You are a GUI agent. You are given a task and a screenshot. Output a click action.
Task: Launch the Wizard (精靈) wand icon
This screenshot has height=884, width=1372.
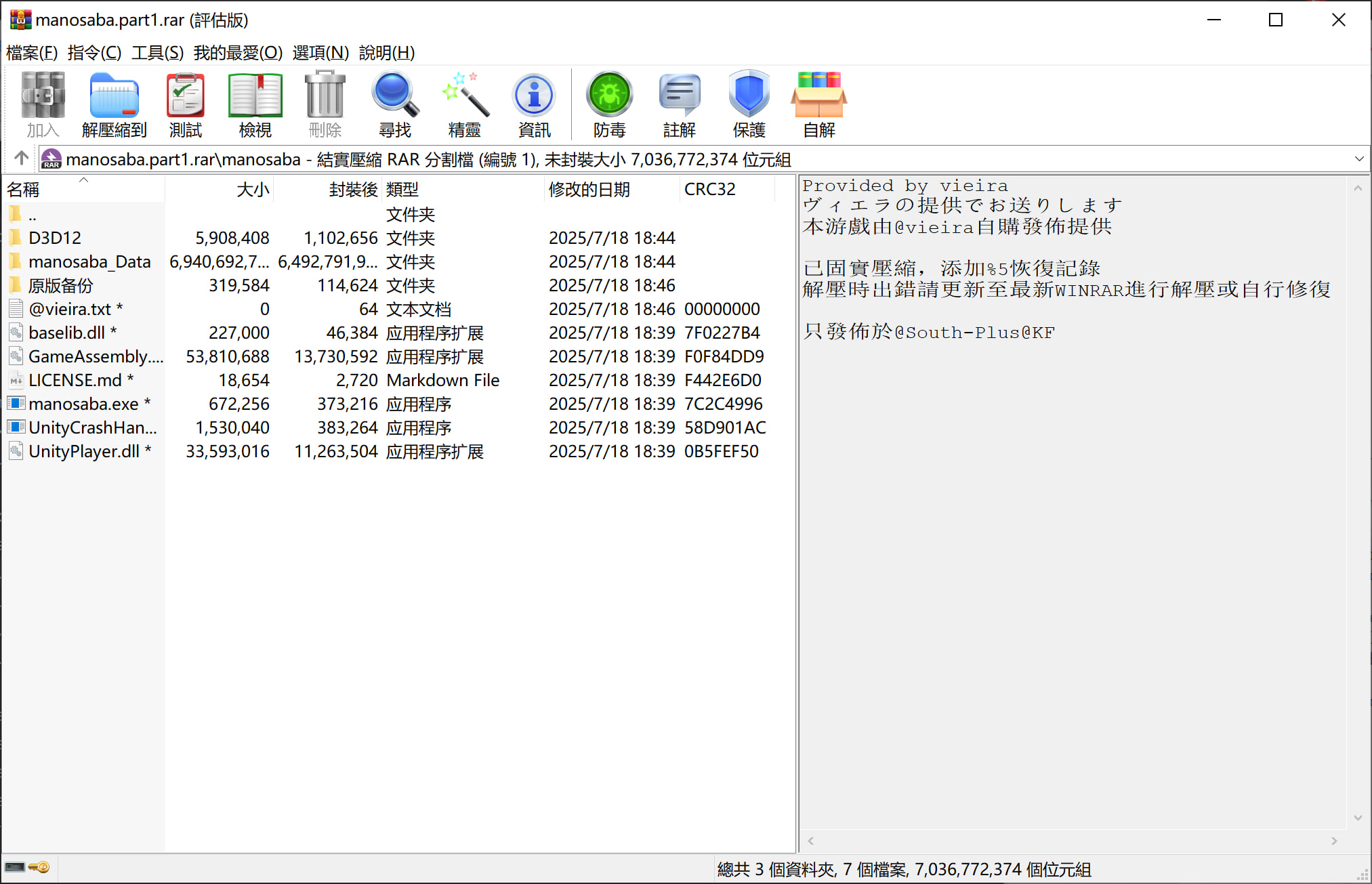464,104
